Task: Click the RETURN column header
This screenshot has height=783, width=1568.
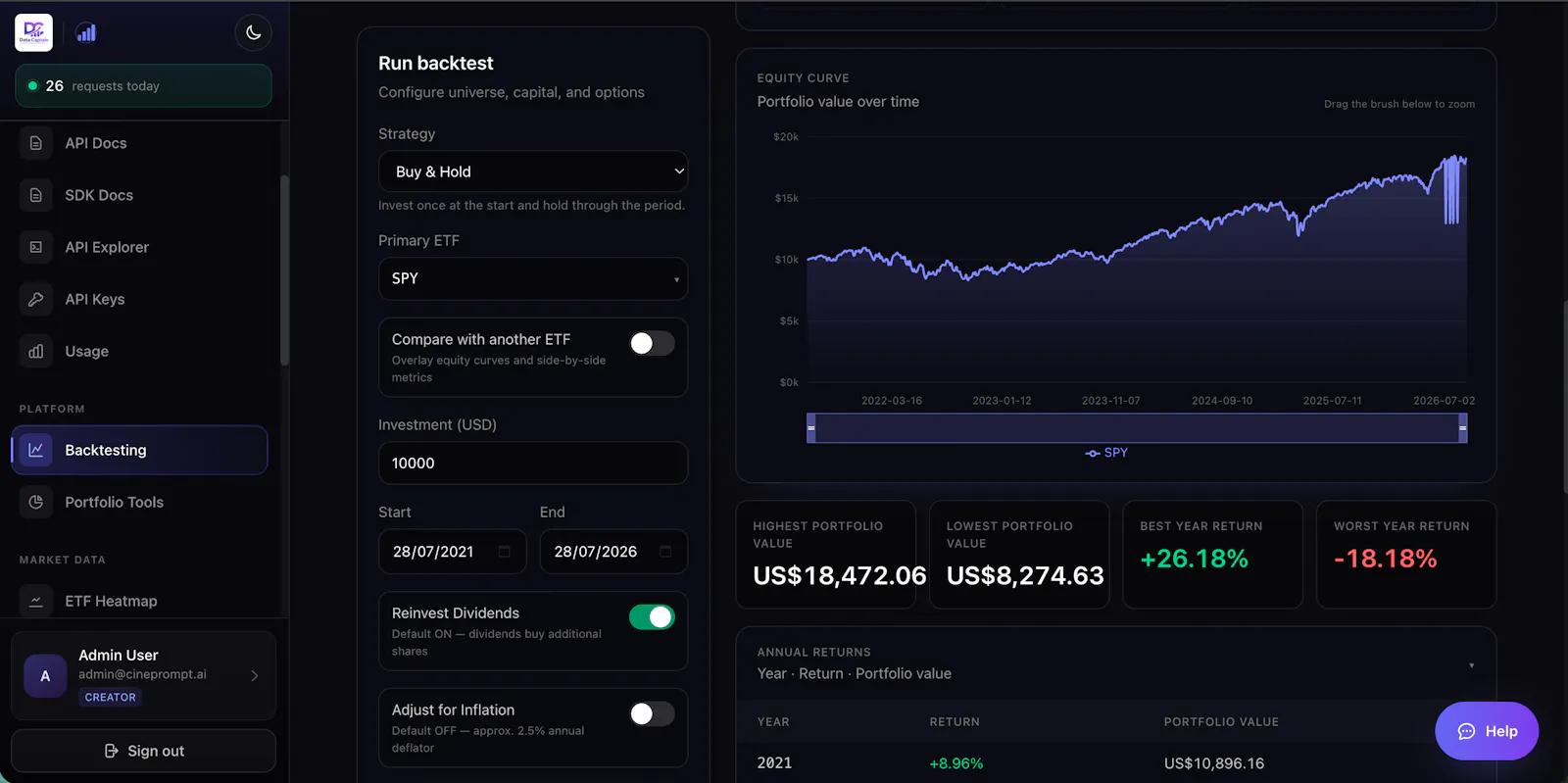Action: tap(955, 722)
